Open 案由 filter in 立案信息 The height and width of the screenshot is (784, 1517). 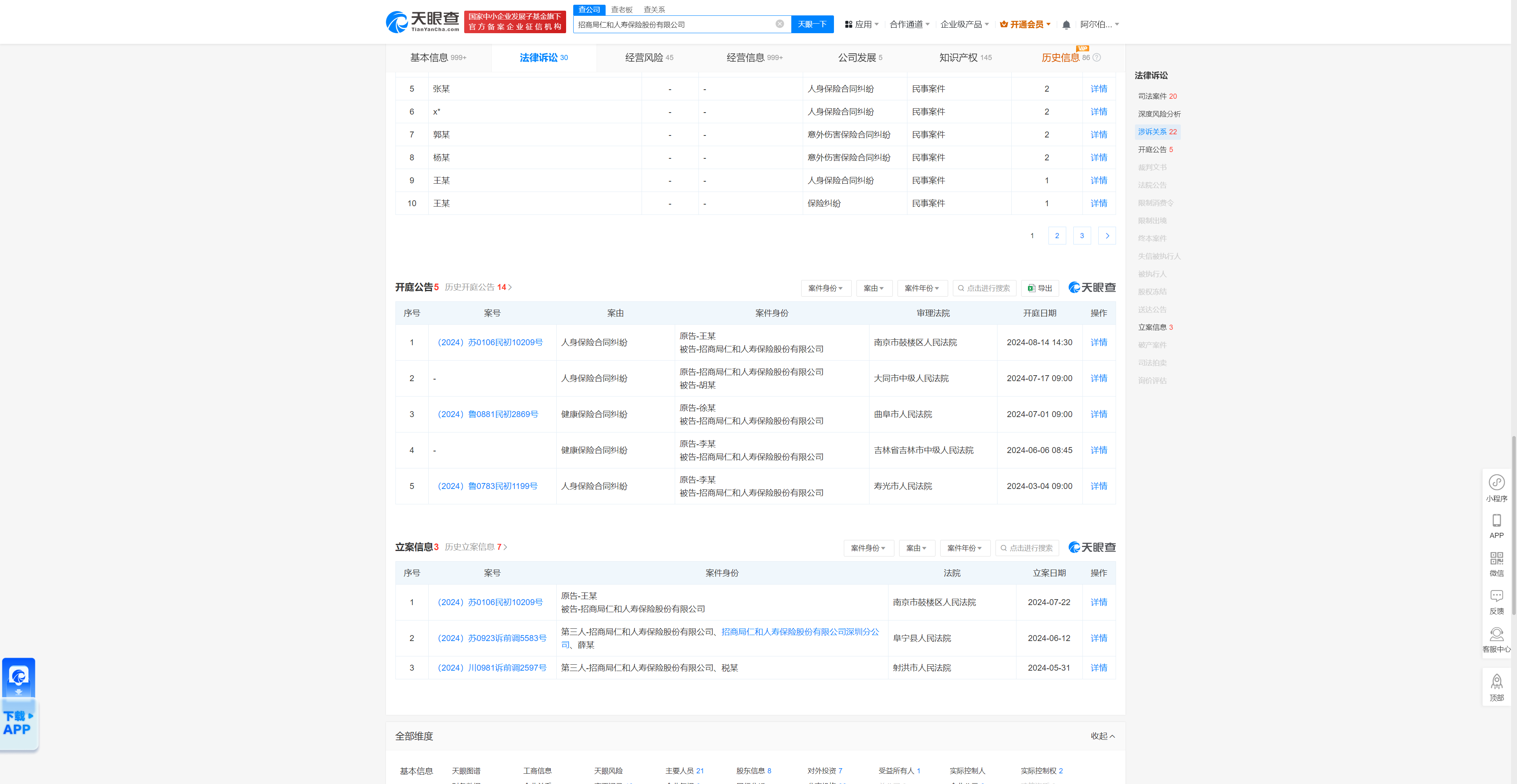point(917,548)
